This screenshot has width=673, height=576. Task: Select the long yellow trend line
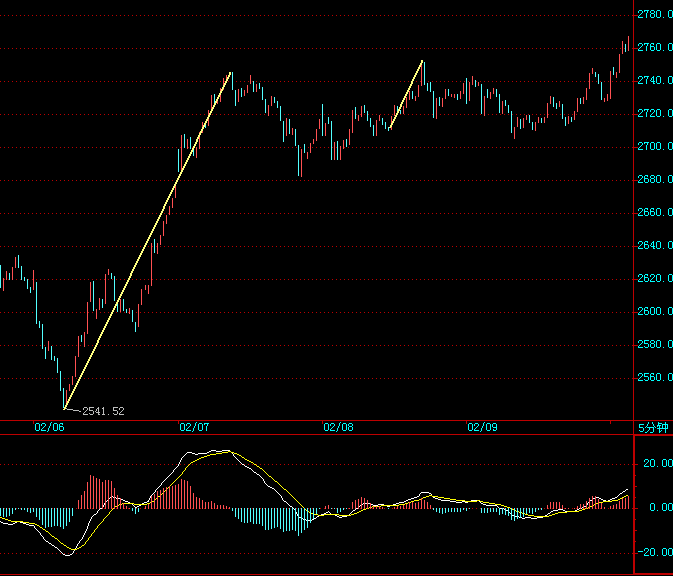(x=148, y=240)
